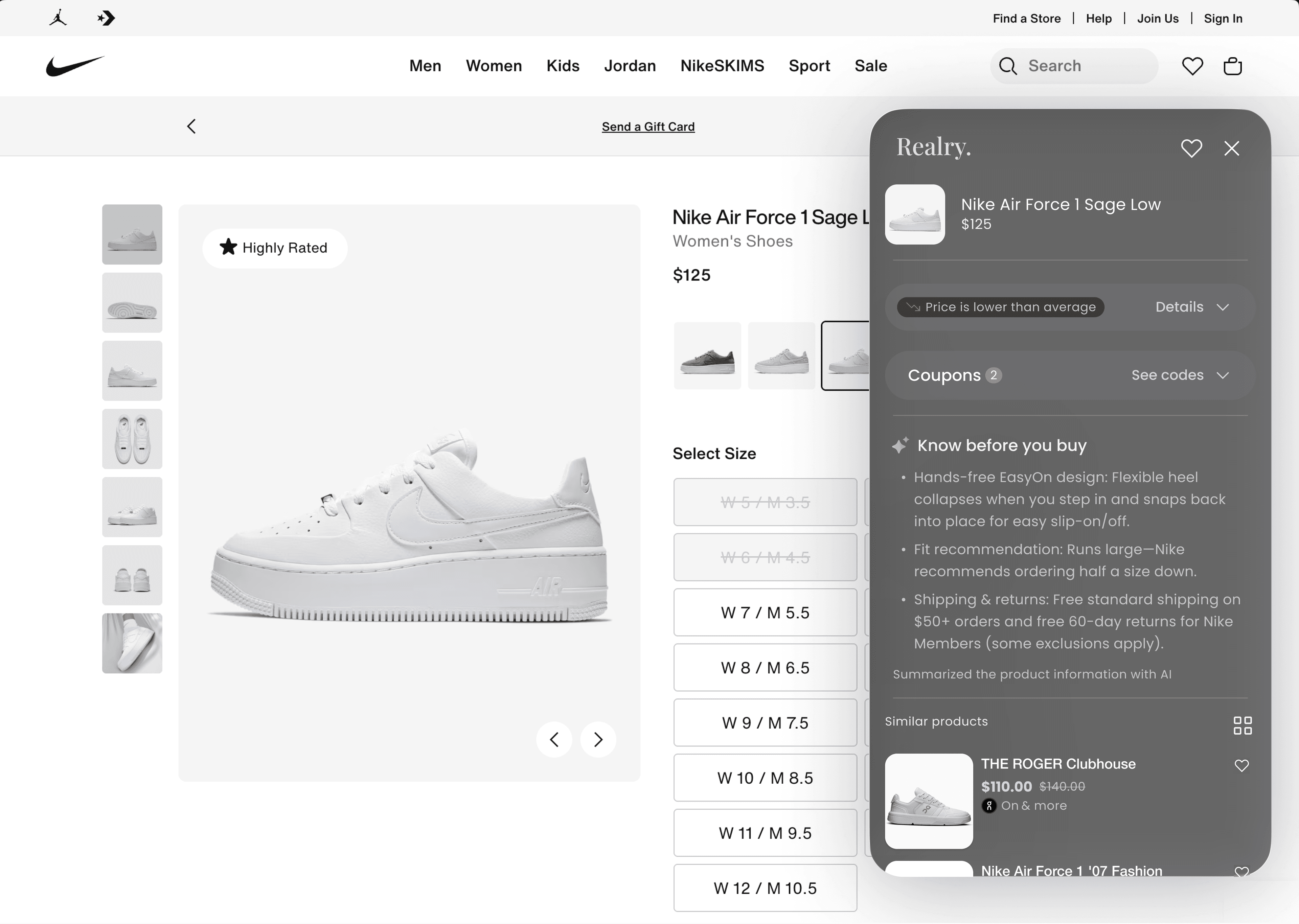This screenshot has width=1299, height=924.
Task: Open the Sale menu
Action: (870, 66)
